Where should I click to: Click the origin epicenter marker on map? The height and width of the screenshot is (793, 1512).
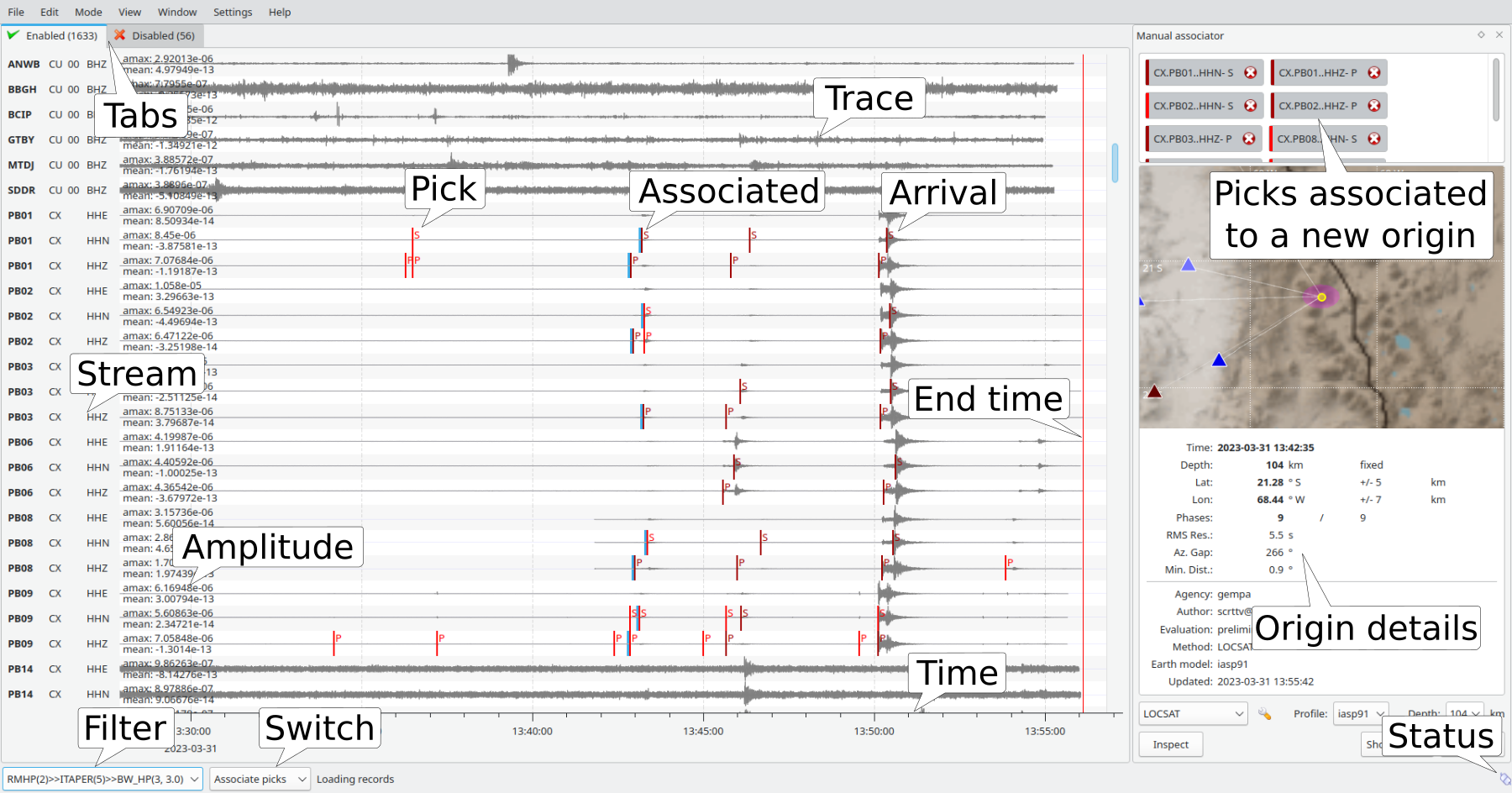[x=1321, y=297]
